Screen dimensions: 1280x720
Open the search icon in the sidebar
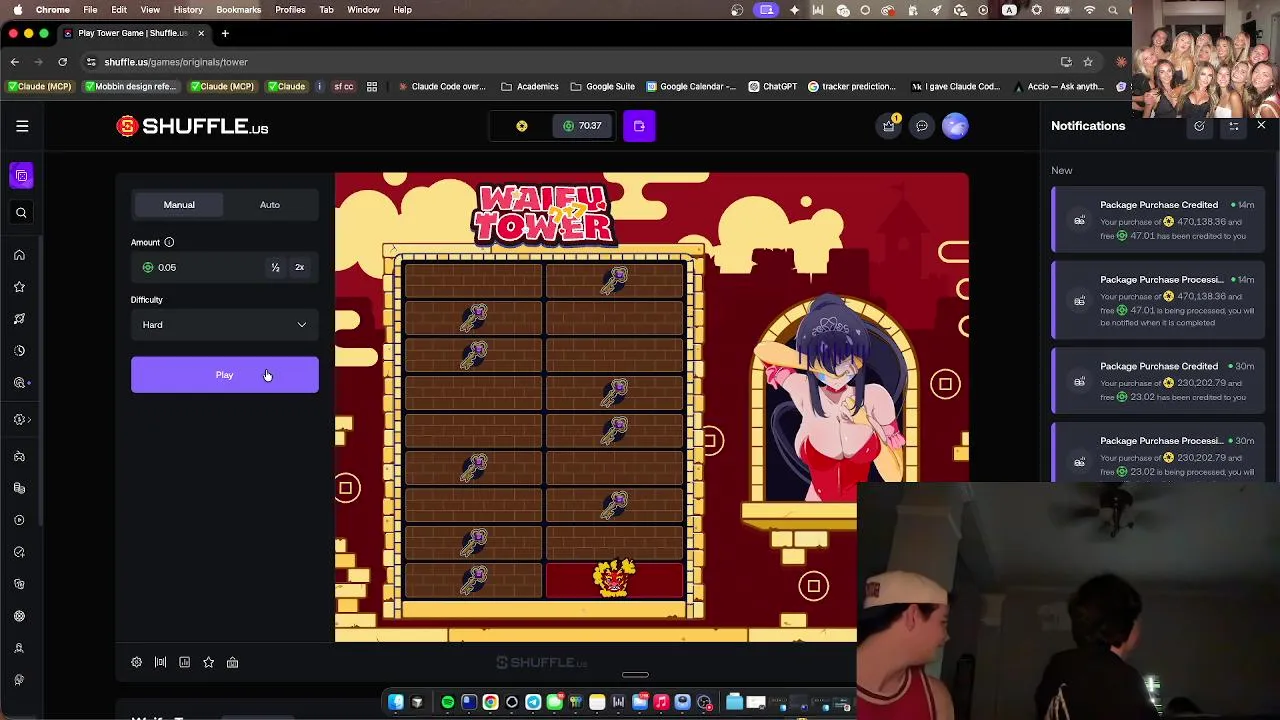[21, 212]
